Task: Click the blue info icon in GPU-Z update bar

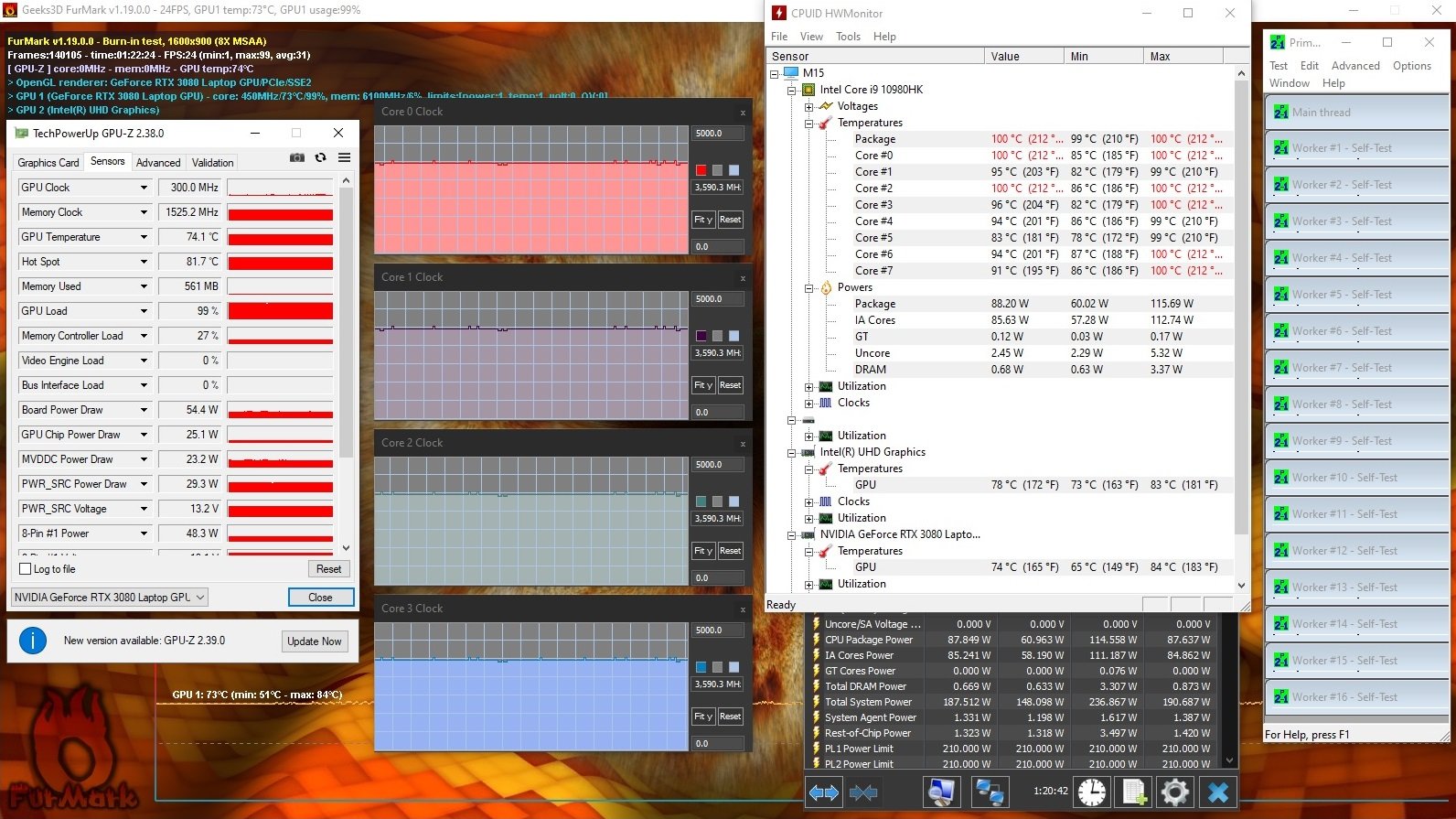Action: coord(33,641)
